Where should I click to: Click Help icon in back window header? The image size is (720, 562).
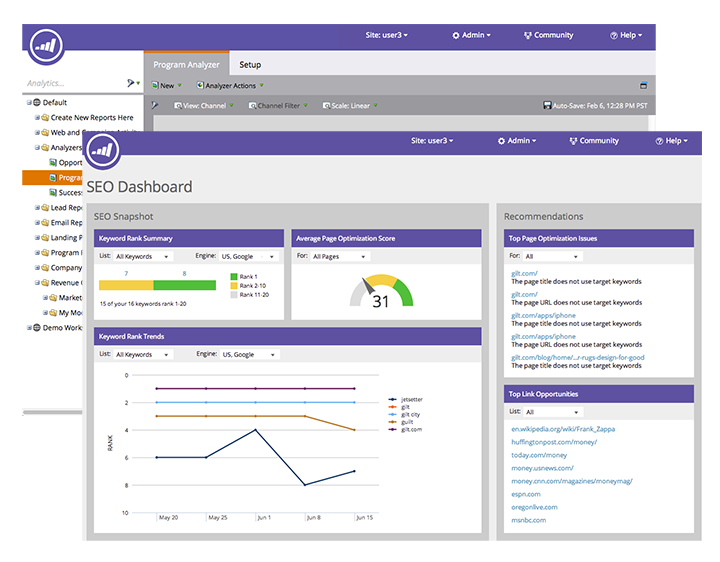pos(613,35)
